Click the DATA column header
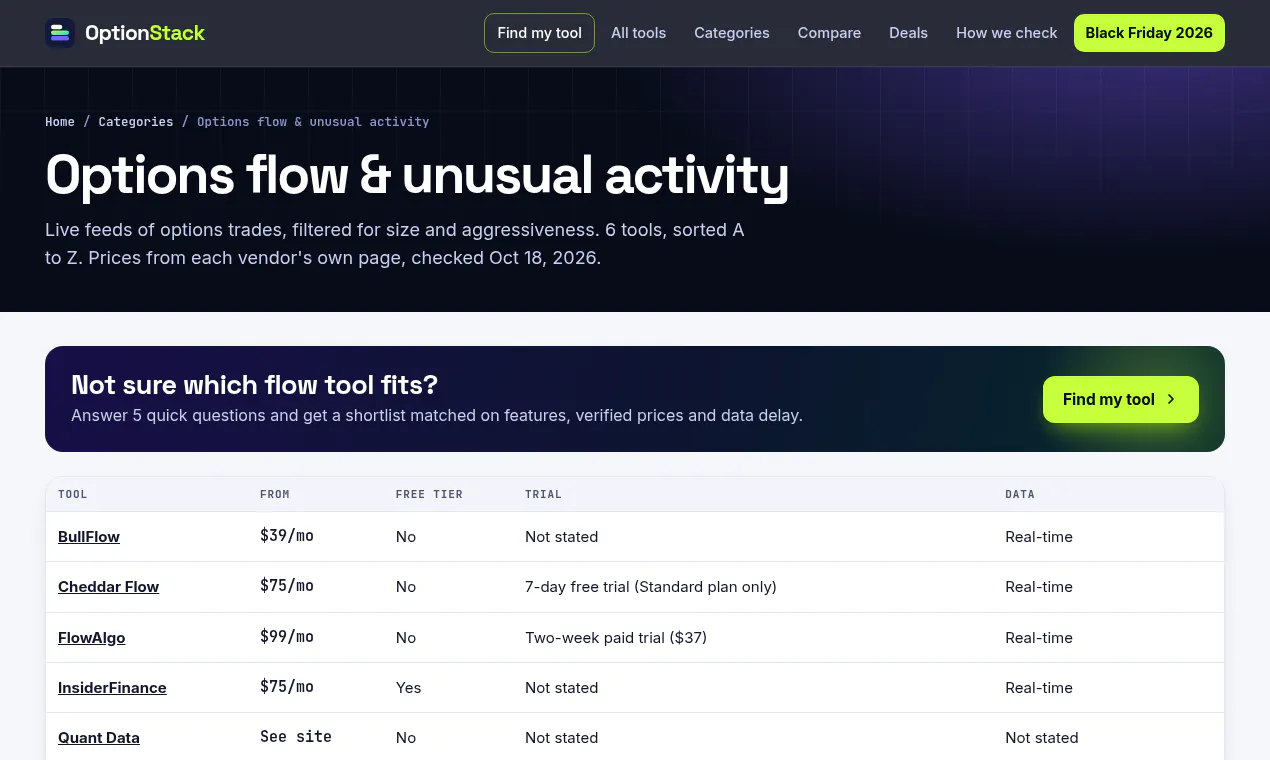 click(x=1020, y=494)
